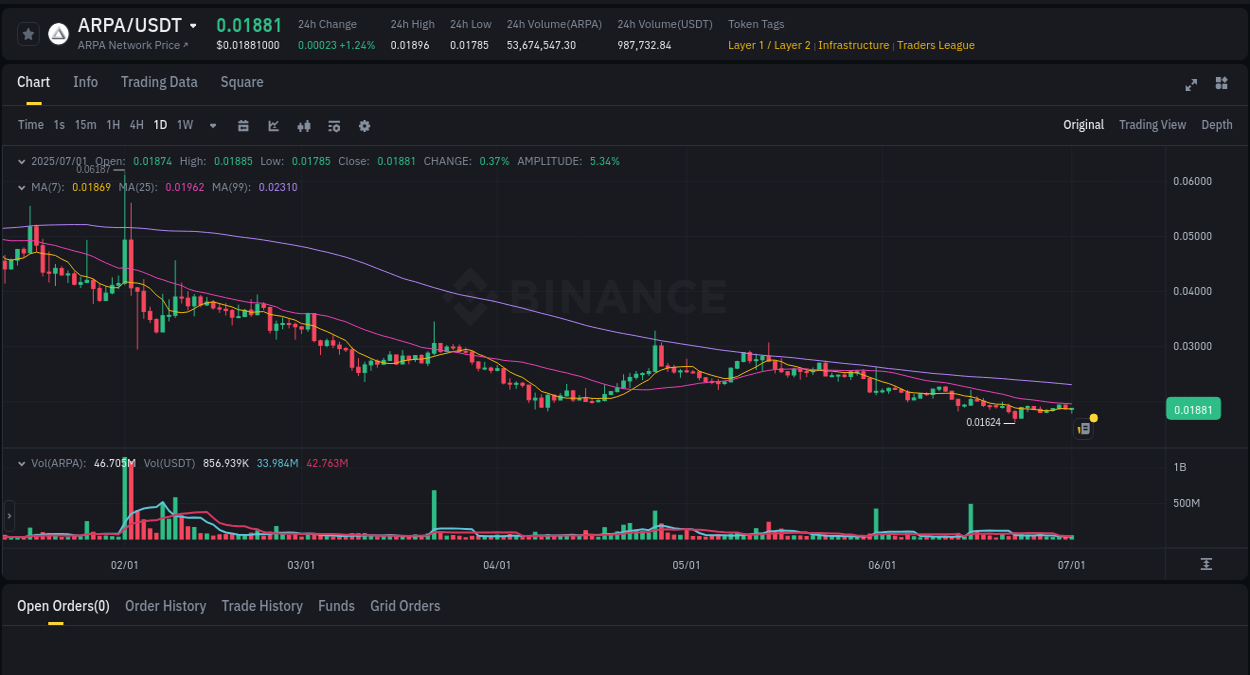Open the chart settings gear icon
1250x675 pixels.
pyautogui.click(x=364, y=125)
